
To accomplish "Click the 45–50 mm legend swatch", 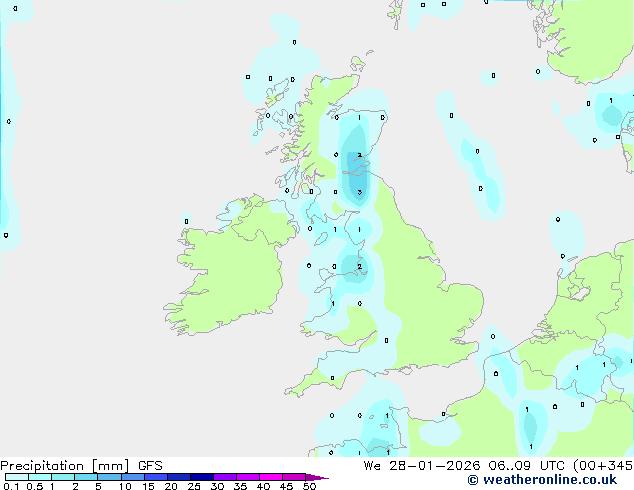I will 294,477.
